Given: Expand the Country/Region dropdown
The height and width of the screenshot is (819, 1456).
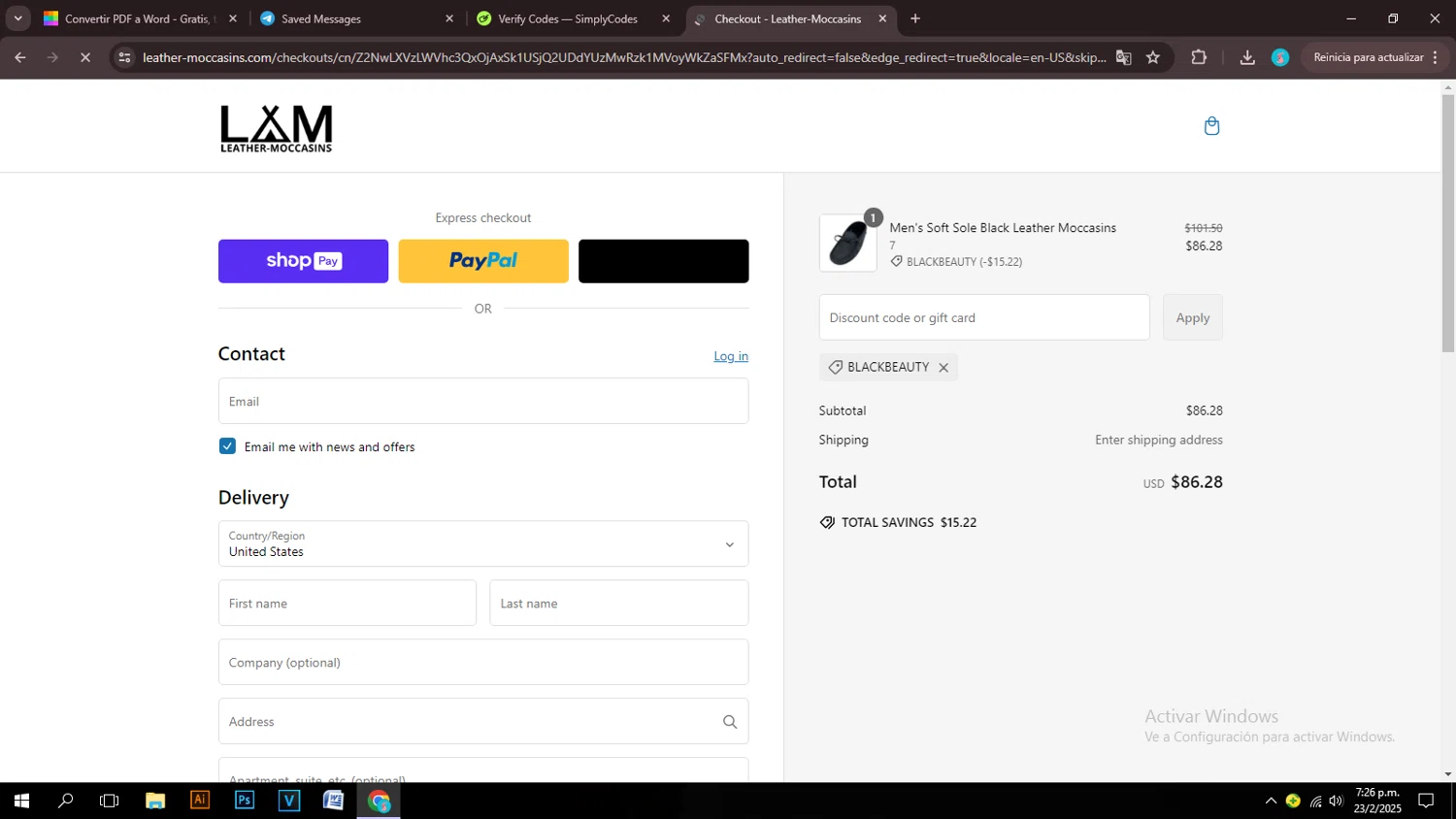Looking at the screenshot, I should 483,543.
